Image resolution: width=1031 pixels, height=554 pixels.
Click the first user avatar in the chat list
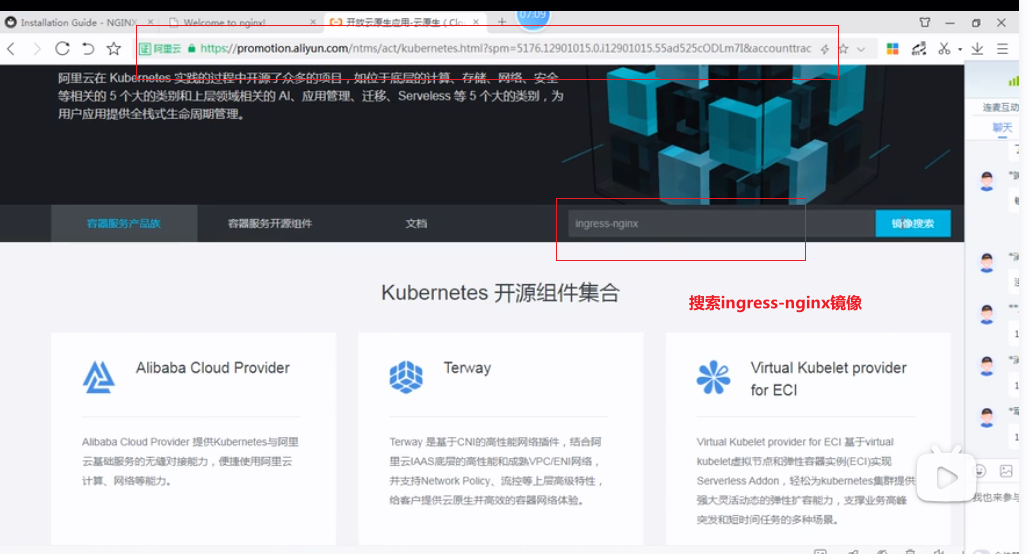(x=986, y=180)
